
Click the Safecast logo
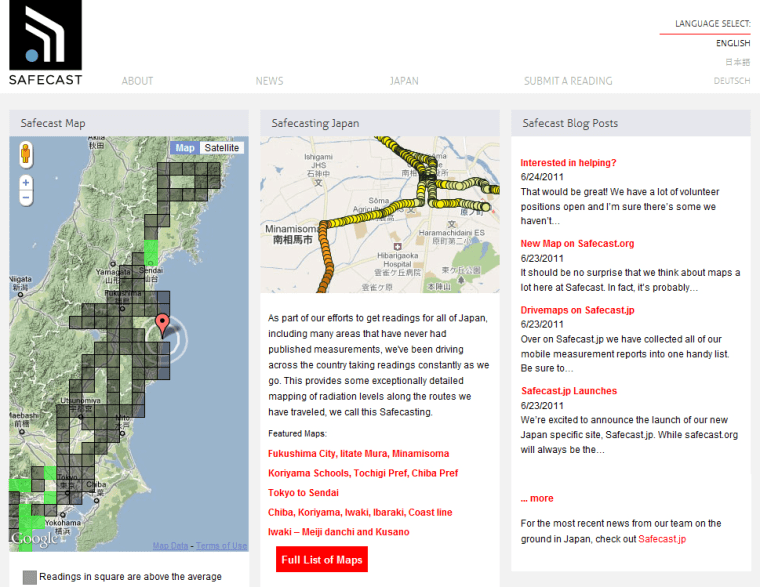[46, 43]
